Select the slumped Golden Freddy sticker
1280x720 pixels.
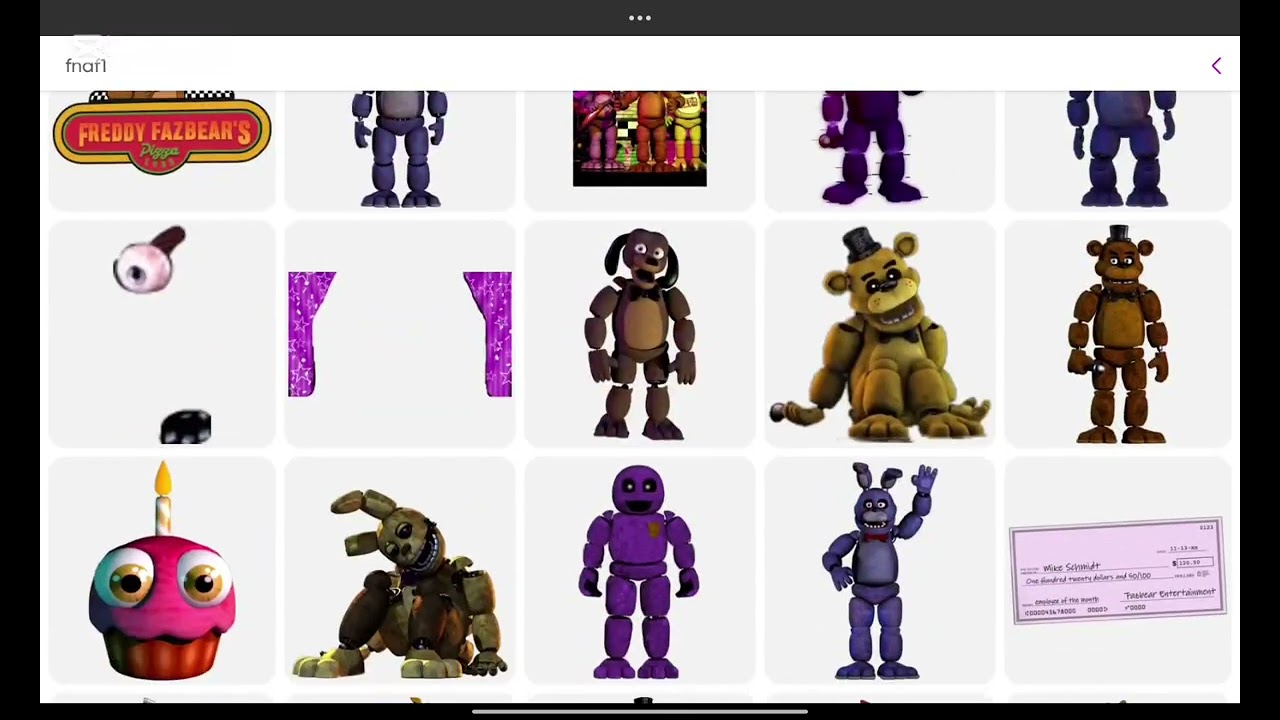[x=880, y=334]
